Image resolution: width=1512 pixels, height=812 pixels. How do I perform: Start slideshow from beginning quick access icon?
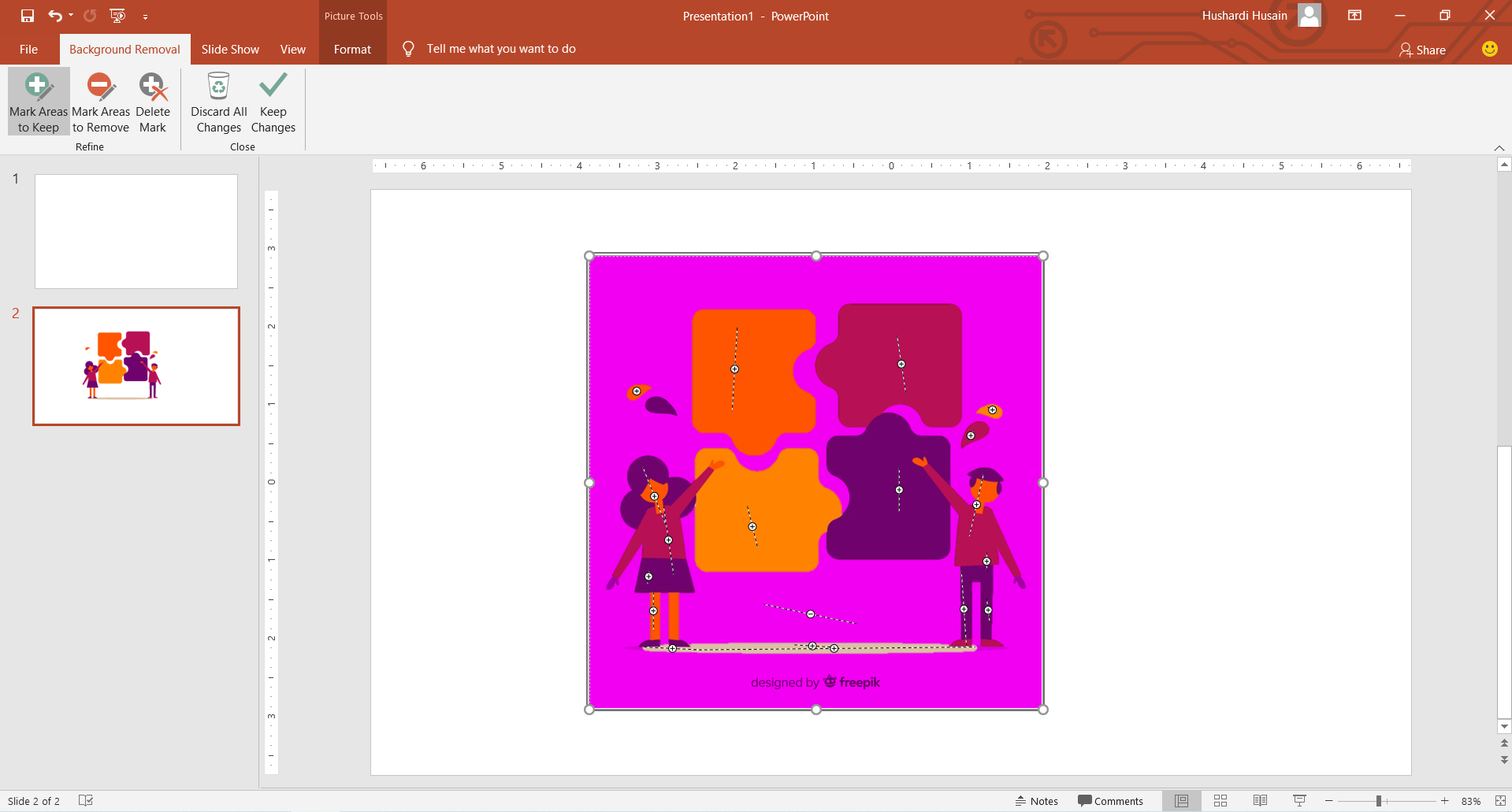pyautogui.click(x=118, y=16)
